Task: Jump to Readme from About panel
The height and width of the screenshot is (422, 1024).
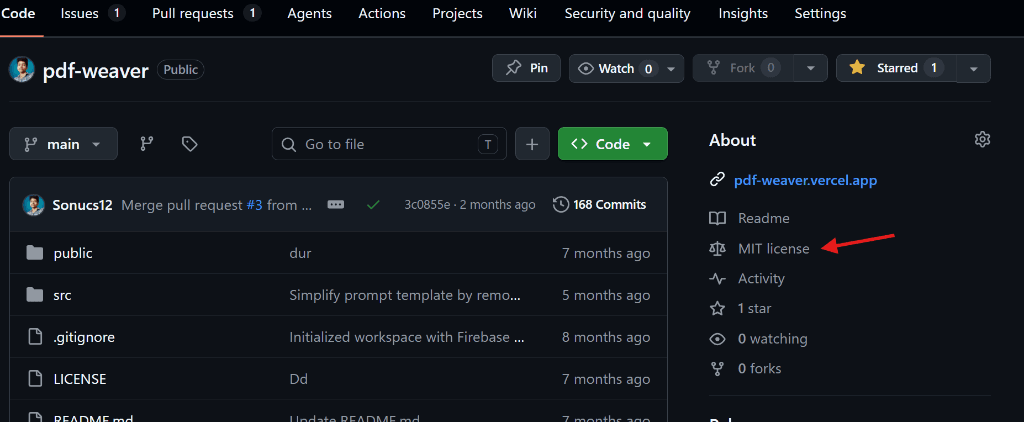Action: (x=763, y=218)
